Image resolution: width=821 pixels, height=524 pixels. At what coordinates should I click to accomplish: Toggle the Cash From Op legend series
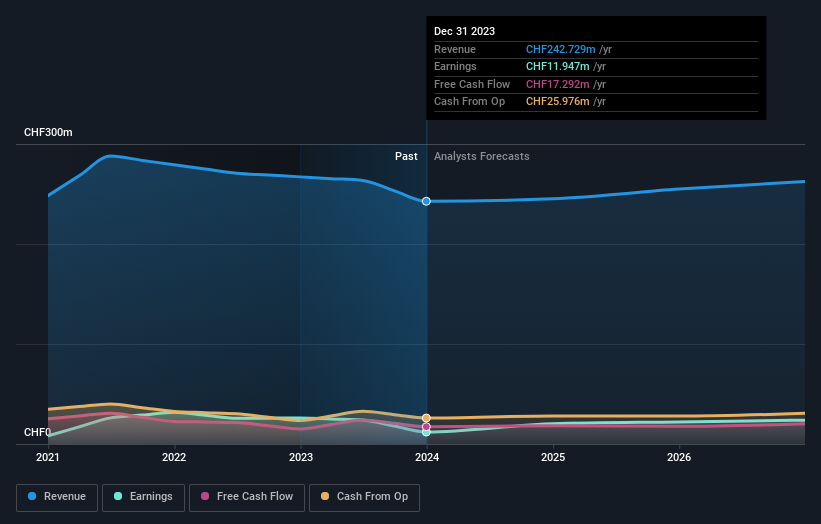click(364, 497)
